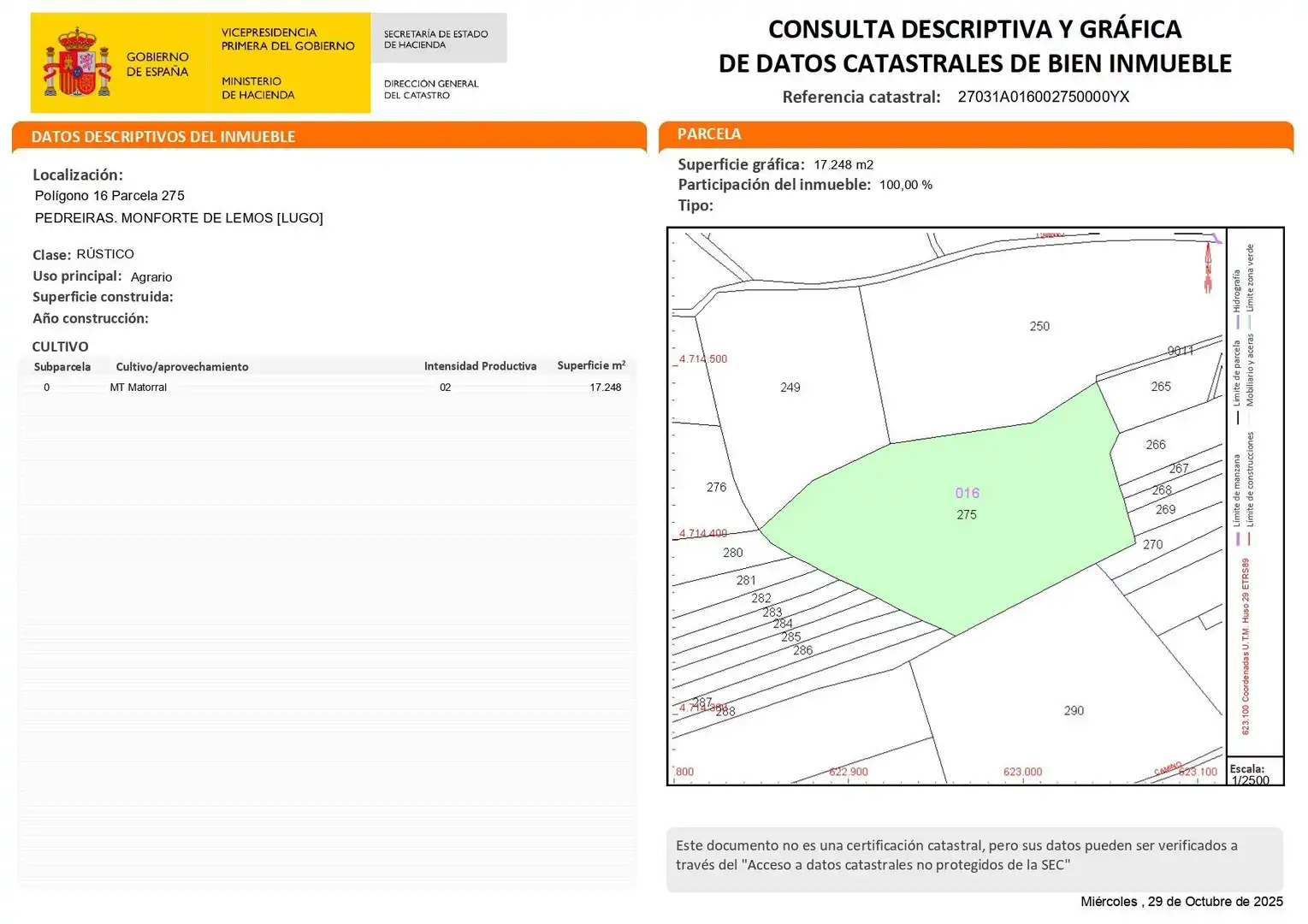Click the MT Matorral table cell
Image resolution: width=1308 pixels, height=924 pixels.
139,388
